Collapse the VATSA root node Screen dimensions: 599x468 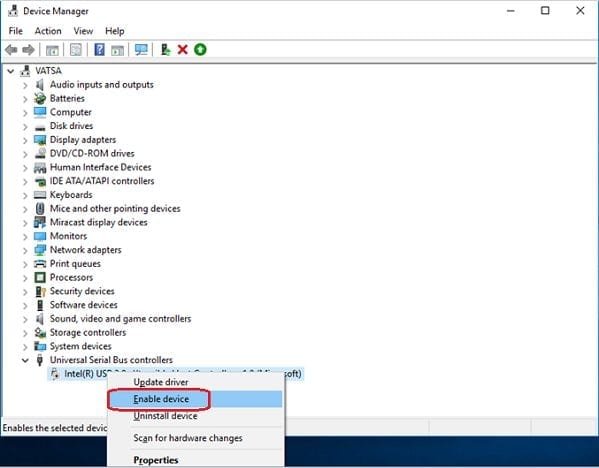[x=11, y=71]
